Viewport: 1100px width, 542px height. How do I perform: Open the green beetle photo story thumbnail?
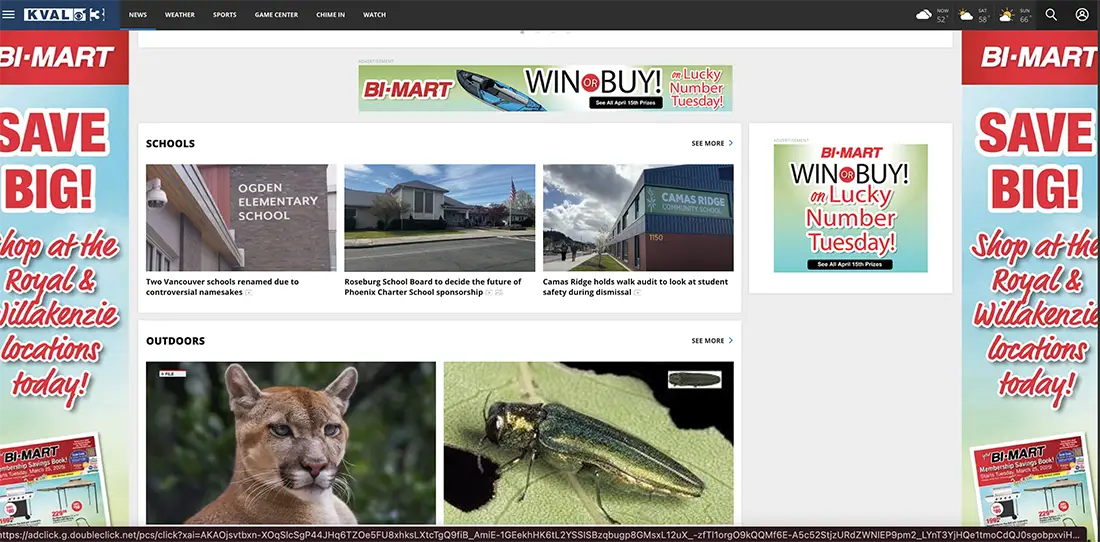tap(589, 443)
